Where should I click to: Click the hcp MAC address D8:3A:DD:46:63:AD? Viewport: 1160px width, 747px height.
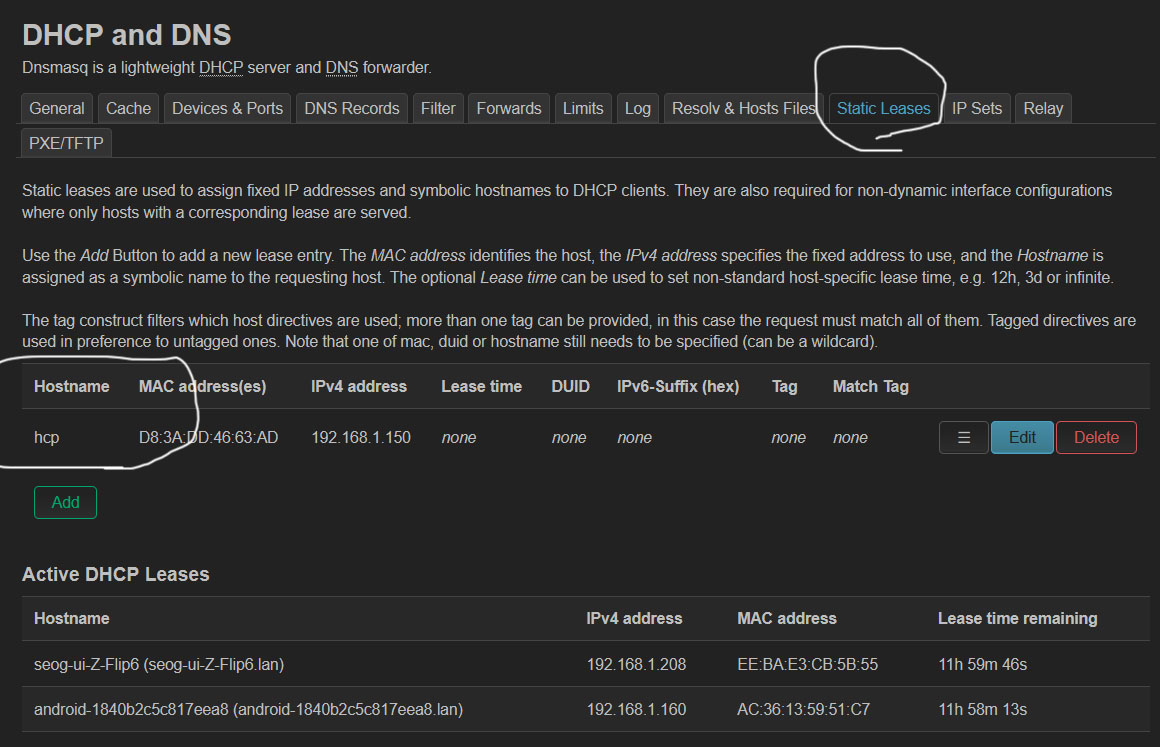(x=208, y=438)
